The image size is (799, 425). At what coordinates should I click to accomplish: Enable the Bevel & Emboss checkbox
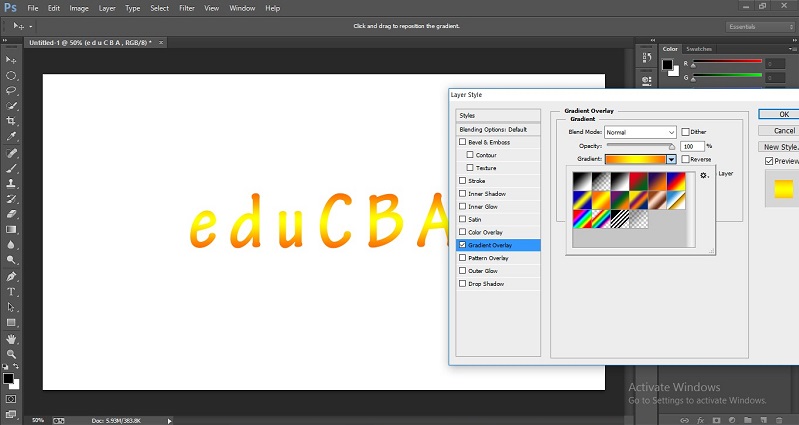pyautogui.click(x=463, y=142)
